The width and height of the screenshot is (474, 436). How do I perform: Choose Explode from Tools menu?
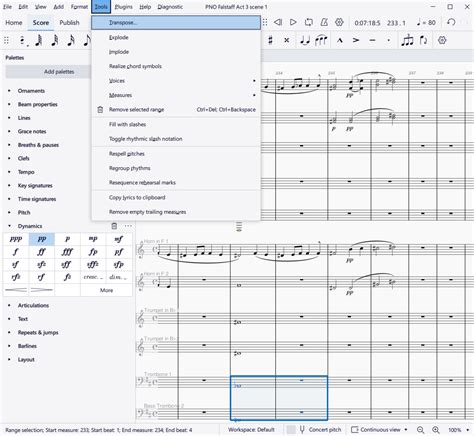click(x=176, y=37)
